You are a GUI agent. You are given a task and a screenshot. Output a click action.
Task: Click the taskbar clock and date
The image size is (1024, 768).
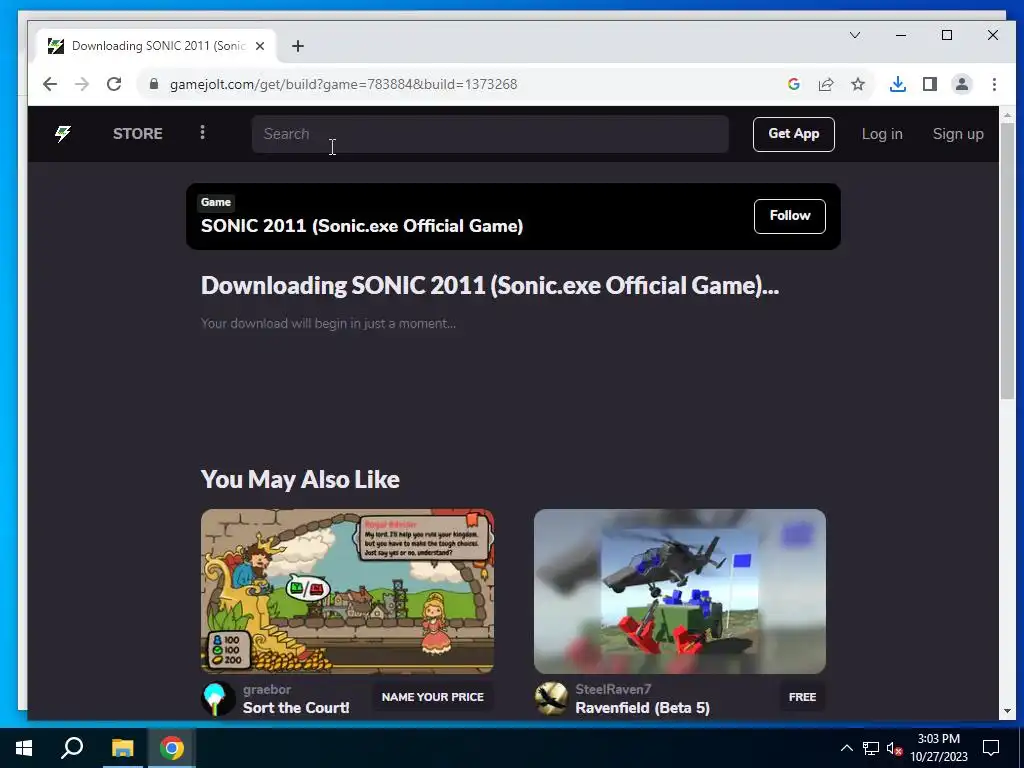pos(938,748)
